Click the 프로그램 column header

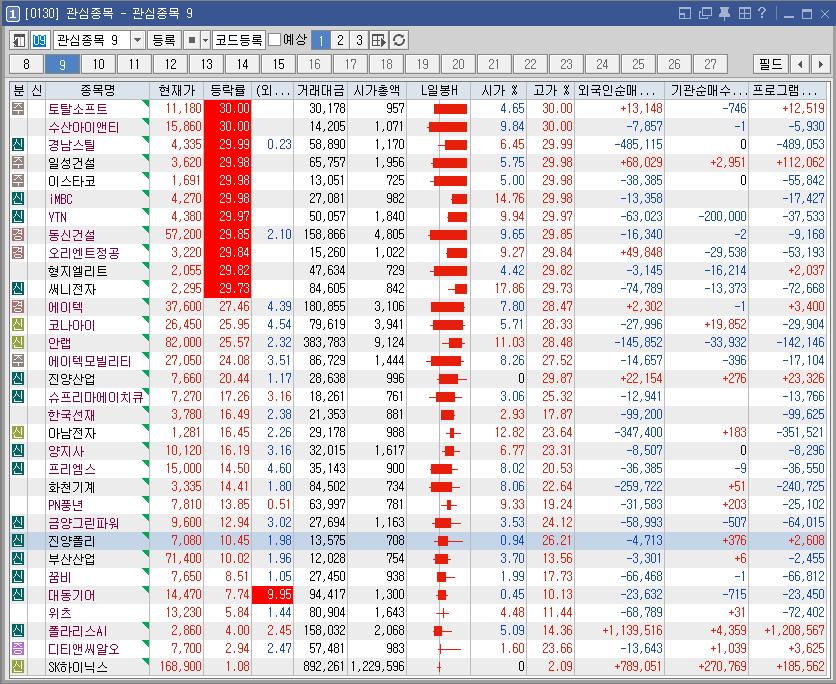pyautogui.click(x=787, y=90)
